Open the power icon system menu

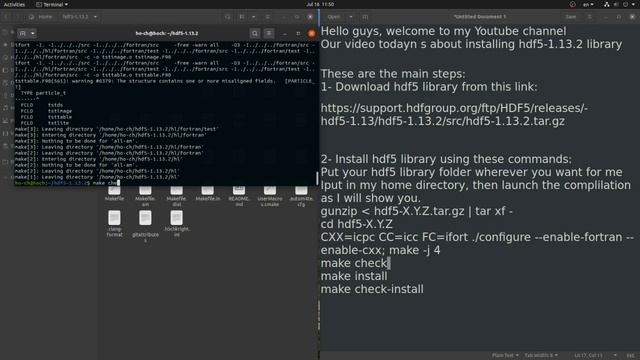[x=626, y=4]
